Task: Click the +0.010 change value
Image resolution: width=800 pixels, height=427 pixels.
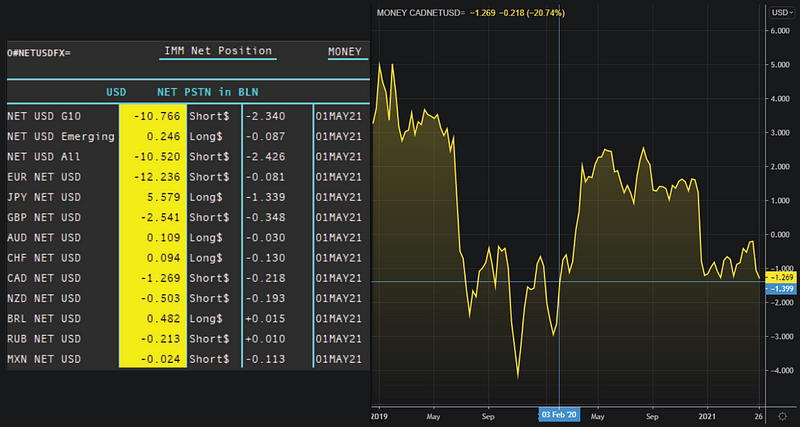Action: pyautogui.click(x=265, y=339)
